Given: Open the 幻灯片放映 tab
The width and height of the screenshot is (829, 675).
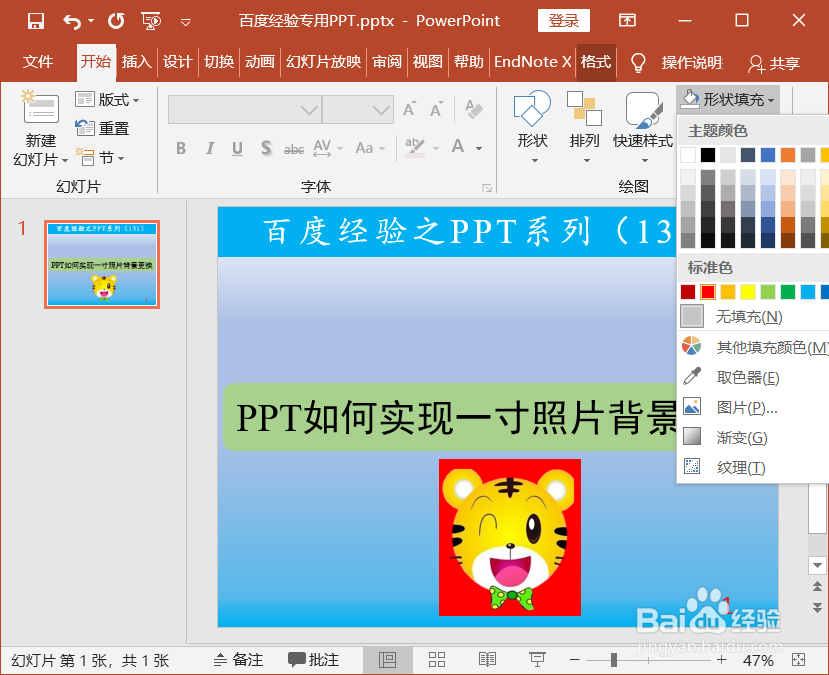Looking at the screenshot, I should coord(324,62).
